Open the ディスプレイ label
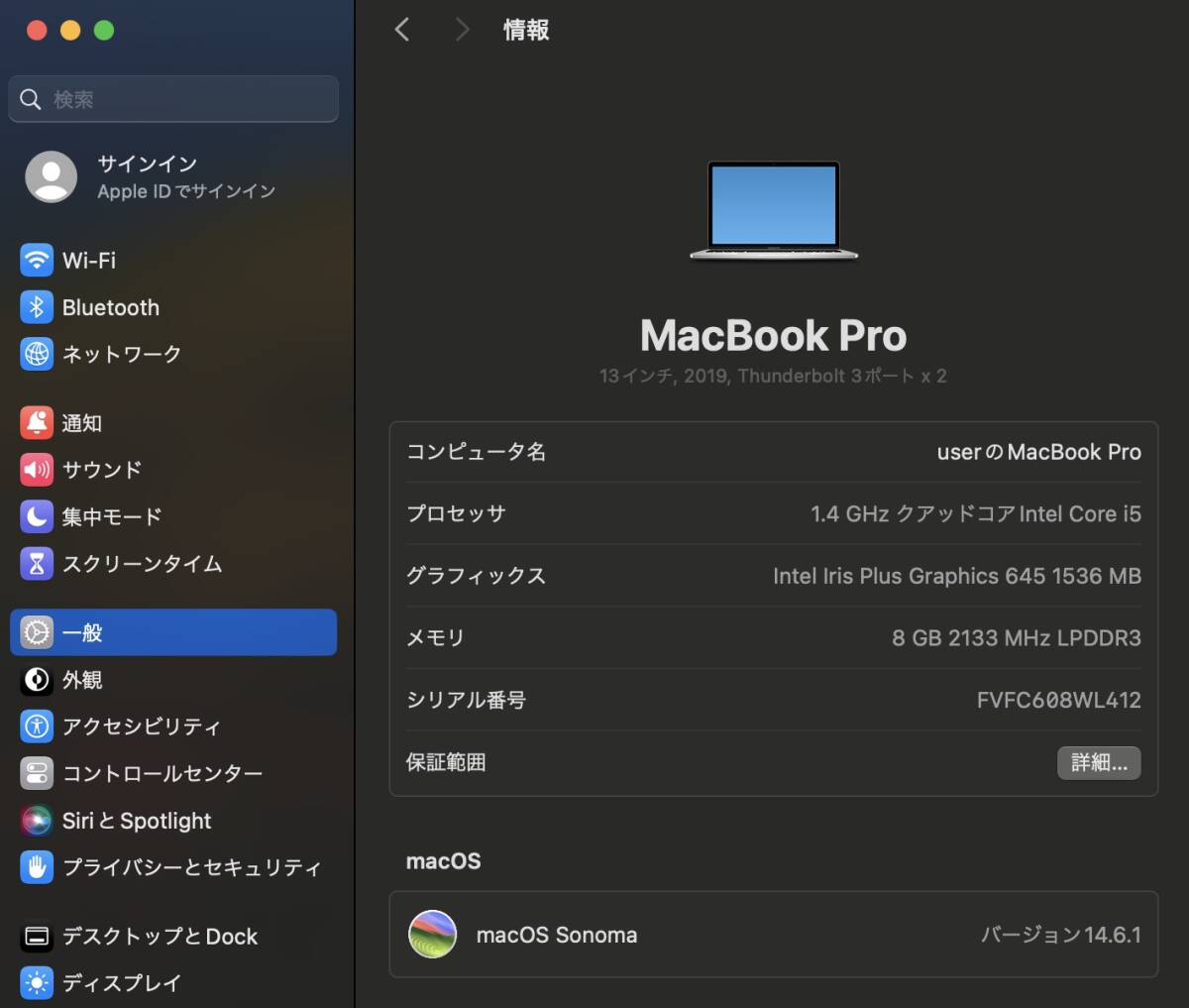1189x1008 pixels. coord(122,983)
